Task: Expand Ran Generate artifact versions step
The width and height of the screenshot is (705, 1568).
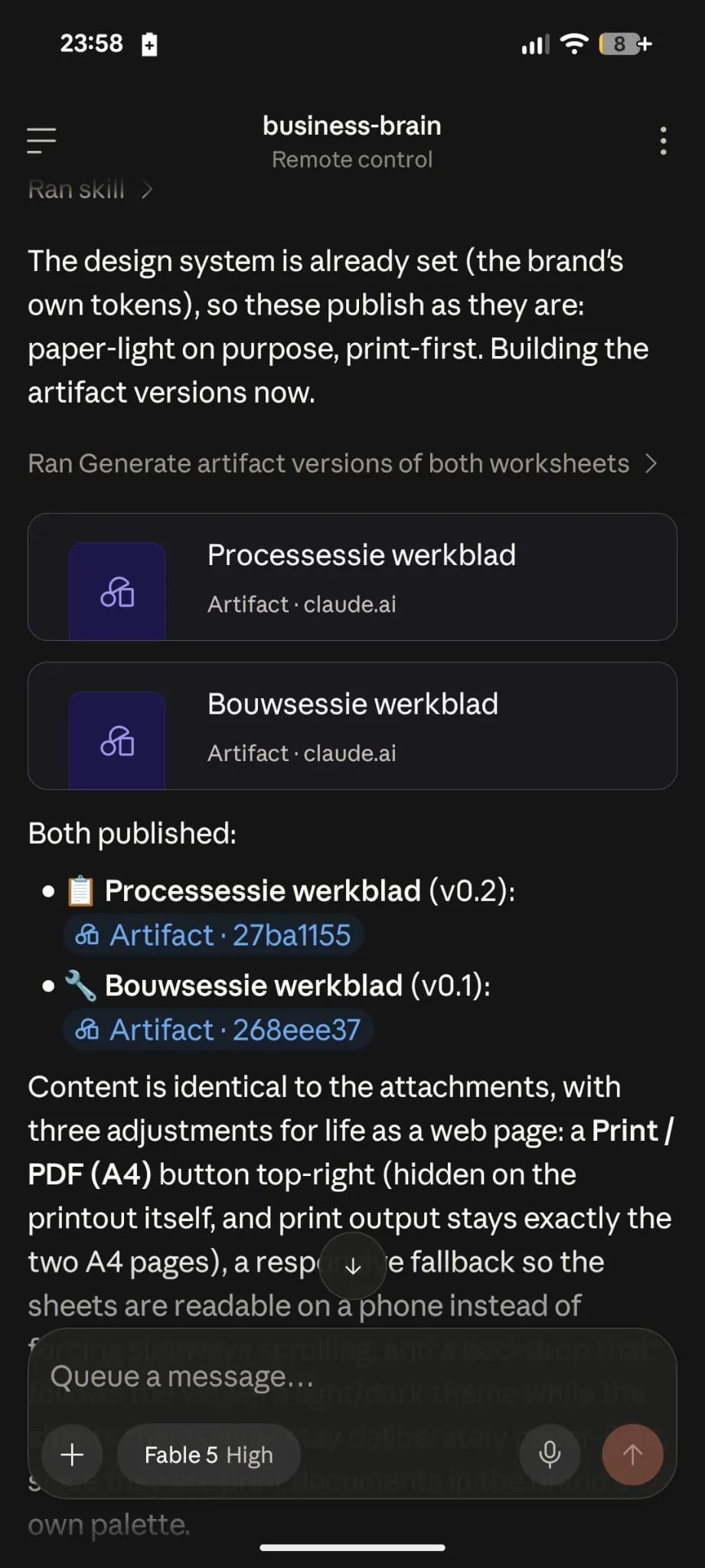Action: (x=342, y=463)
